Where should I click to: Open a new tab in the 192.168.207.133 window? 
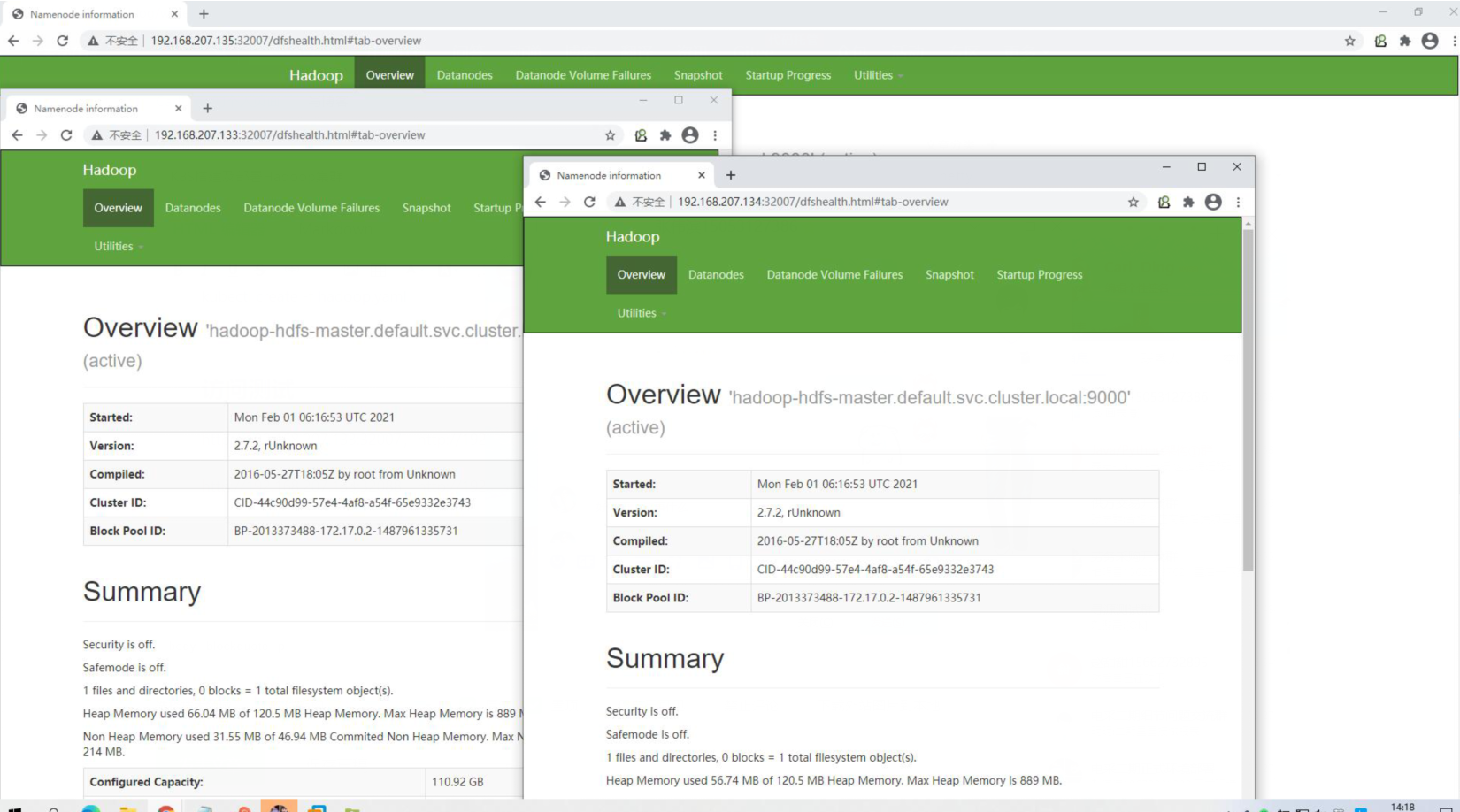(x=208, y=108)
